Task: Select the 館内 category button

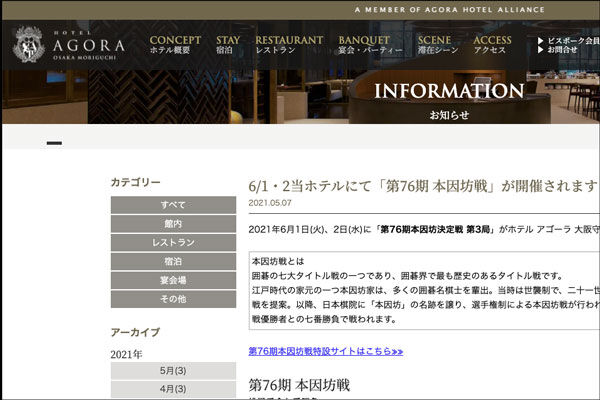Action: (173, 224)
